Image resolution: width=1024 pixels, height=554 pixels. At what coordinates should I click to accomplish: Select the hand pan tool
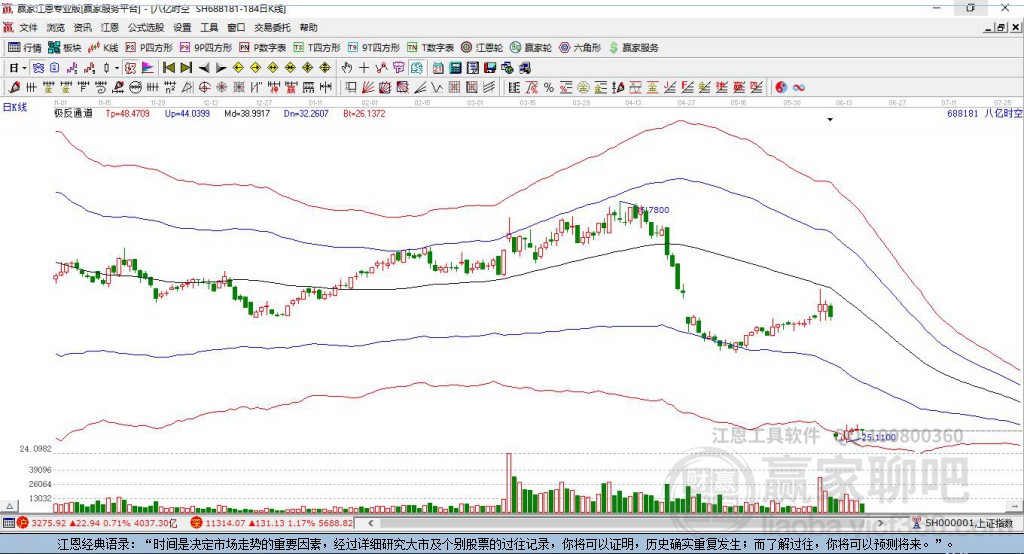click(346, 68)
